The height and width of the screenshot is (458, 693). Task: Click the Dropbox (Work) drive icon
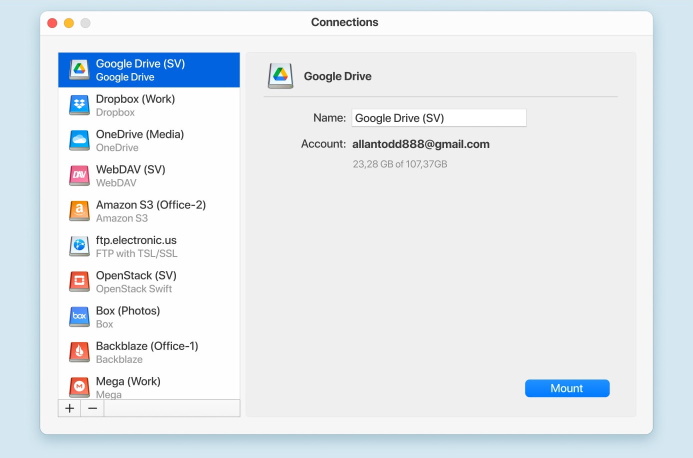(x=79, y=105)
